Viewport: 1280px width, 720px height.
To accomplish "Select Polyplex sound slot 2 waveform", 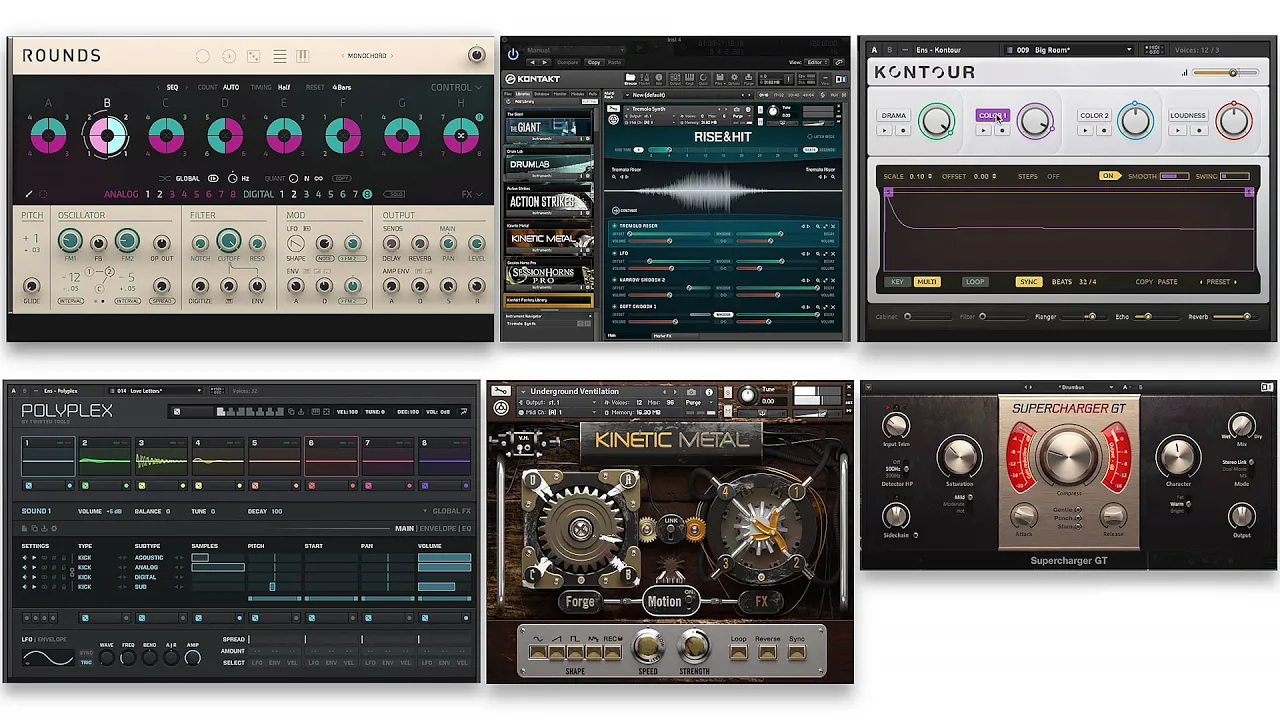I will 105,460.
